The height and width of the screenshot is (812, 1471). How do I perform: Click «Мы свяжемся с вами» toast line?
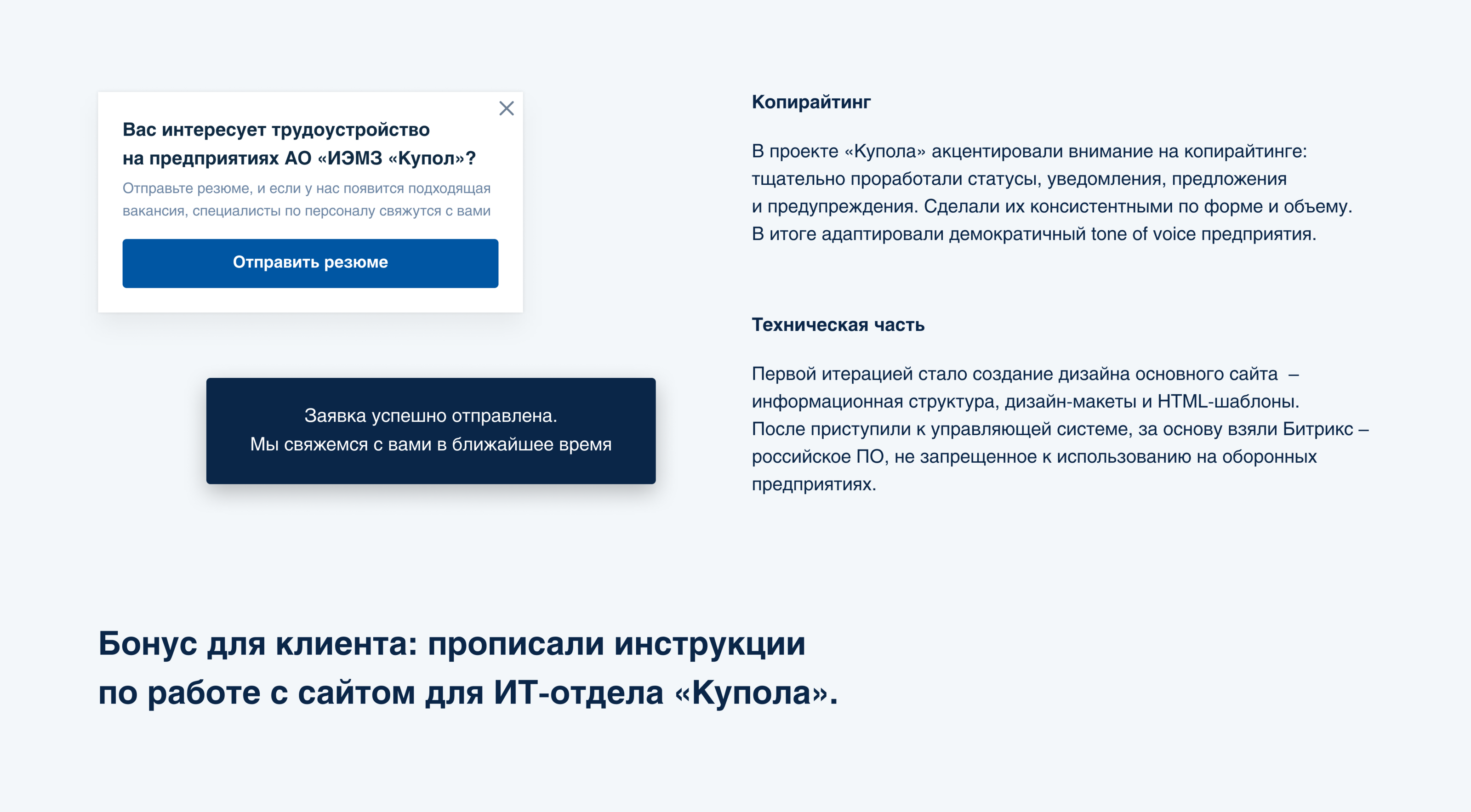431,444
